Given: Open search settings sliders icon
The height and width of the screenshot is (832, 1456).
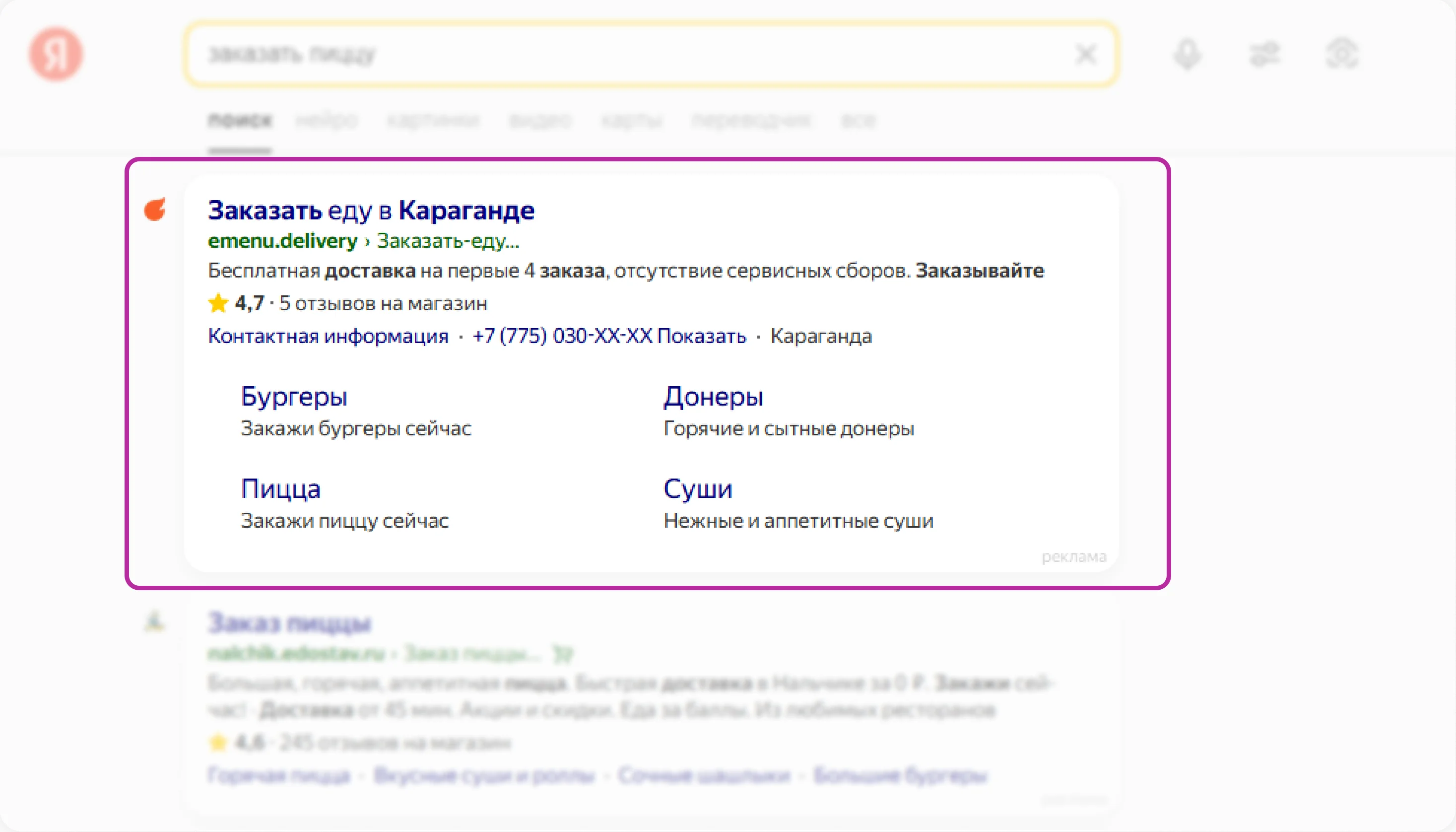Looking at the screenshot, I should pyautogui.click(x=1264, y=55).
